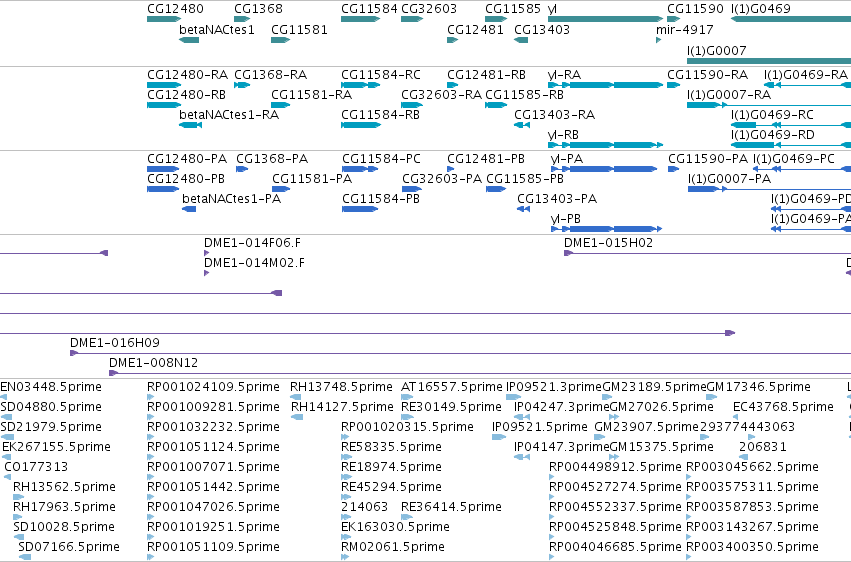
Task: Select transcript CG12480-RA
Action: coord(164,85)
